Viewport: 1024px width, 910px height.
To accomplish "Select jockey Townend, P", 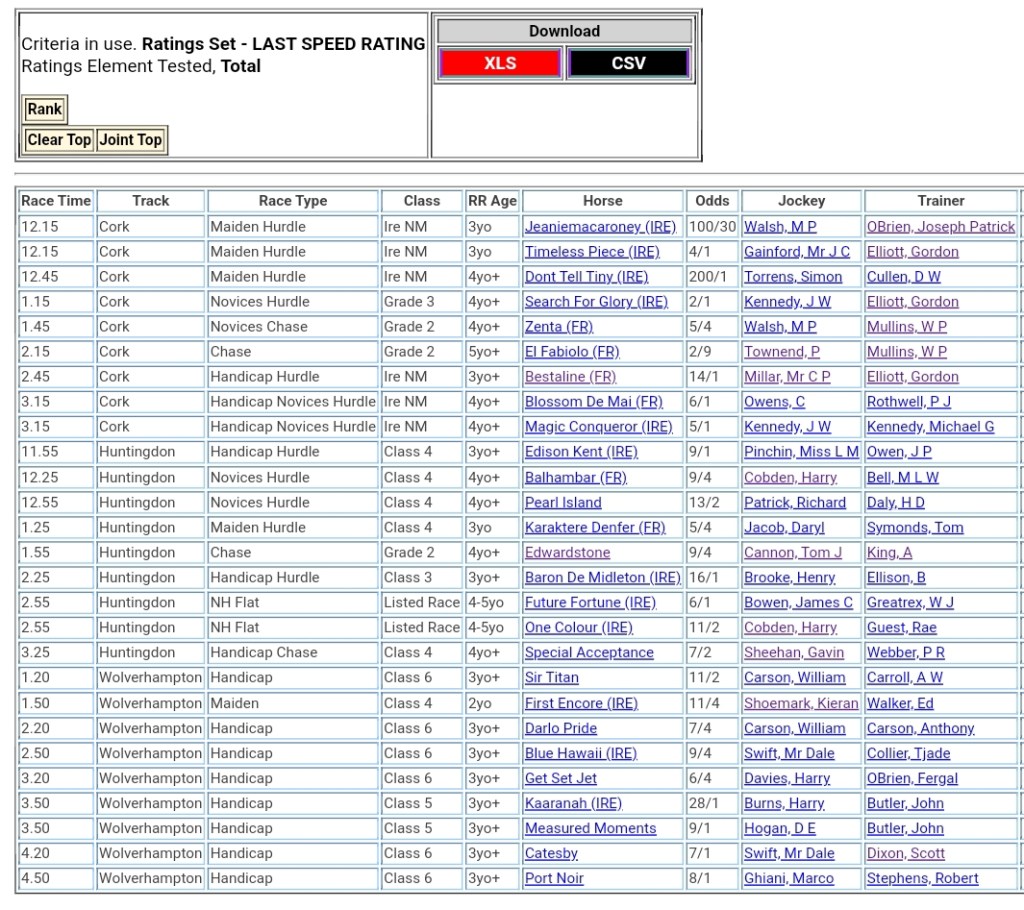I will point(781,352).
